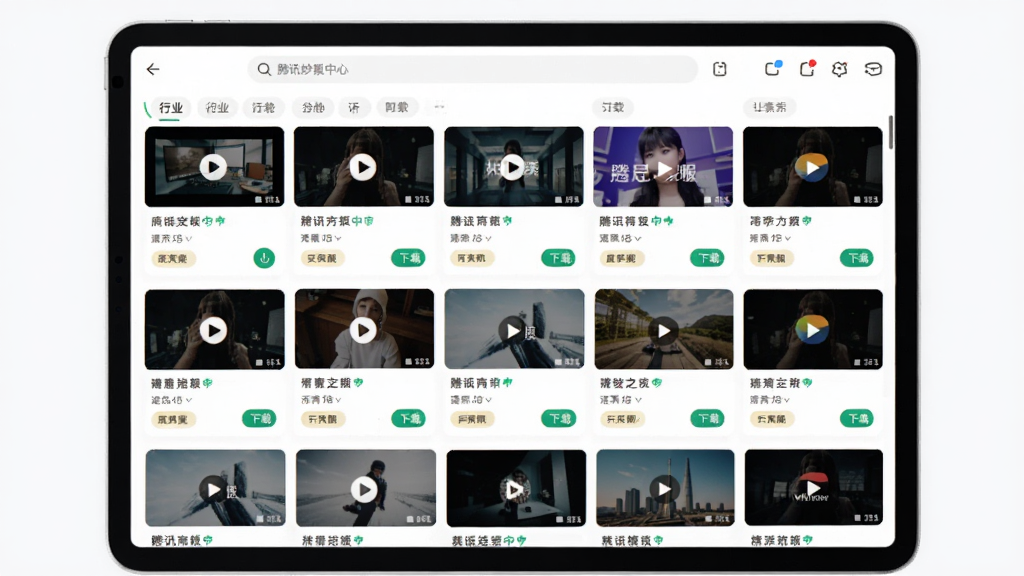Click the colored play circle in second row's last card
The height and width of the screenshot is (576, 1024).
[x=812, y=330]
